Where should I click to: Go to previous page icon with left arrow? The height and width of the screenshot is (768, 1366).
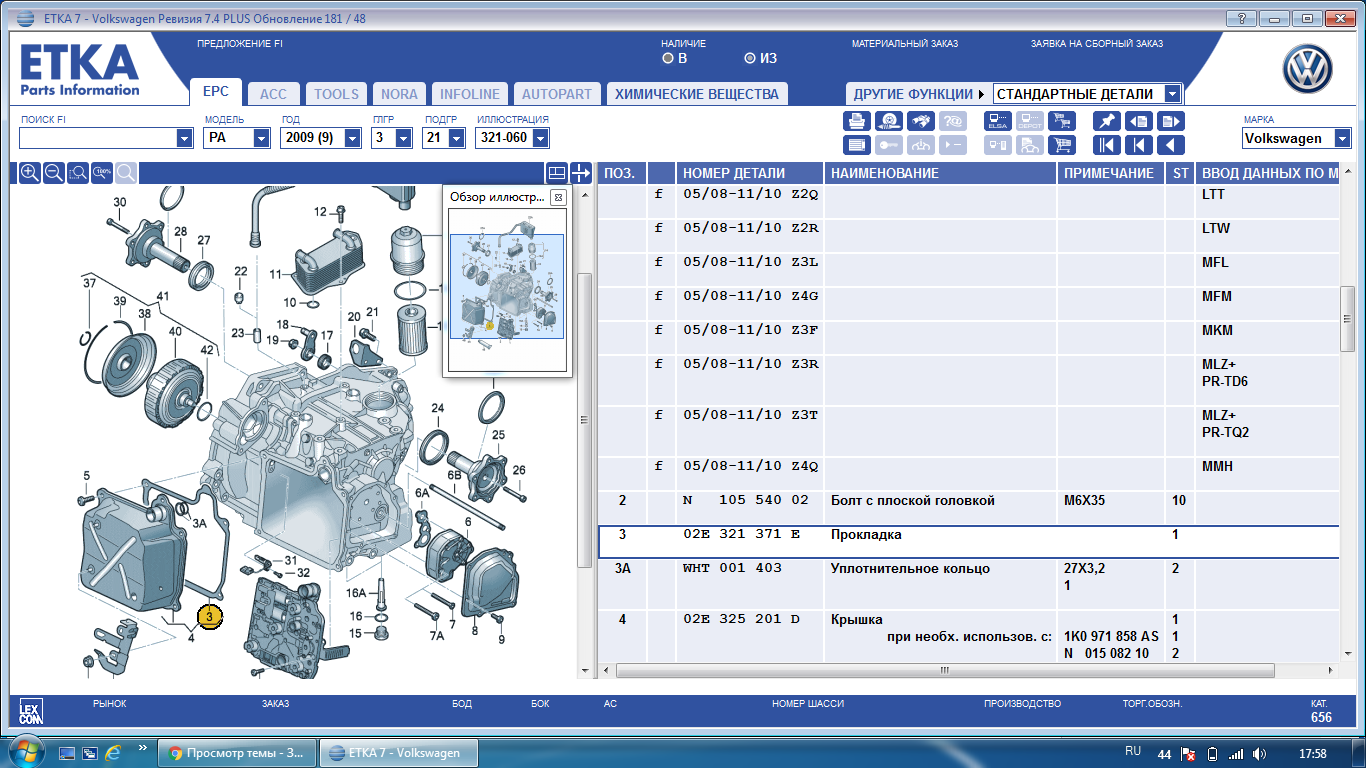pos(1139,121)
